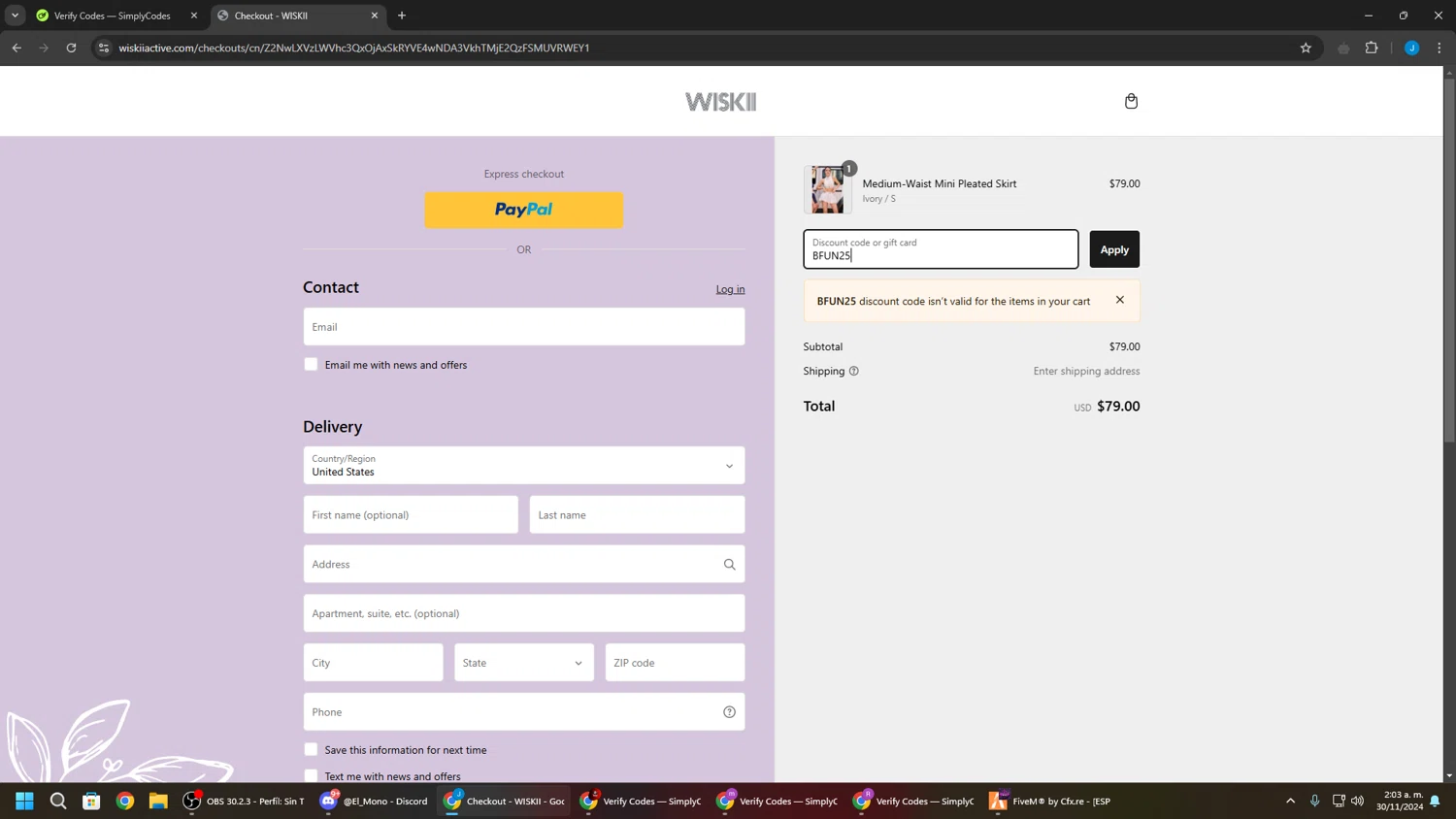Click the Email input field

[x=524, y=327]
